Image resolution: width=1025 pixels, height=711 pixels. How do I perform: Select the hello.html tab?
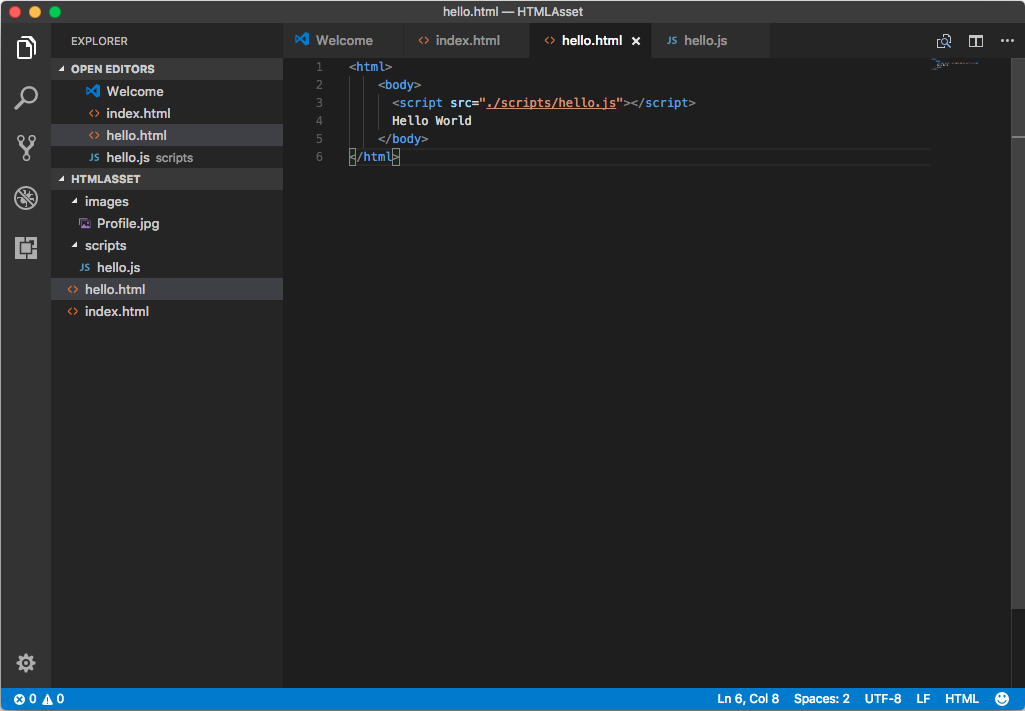click(591, 41)
